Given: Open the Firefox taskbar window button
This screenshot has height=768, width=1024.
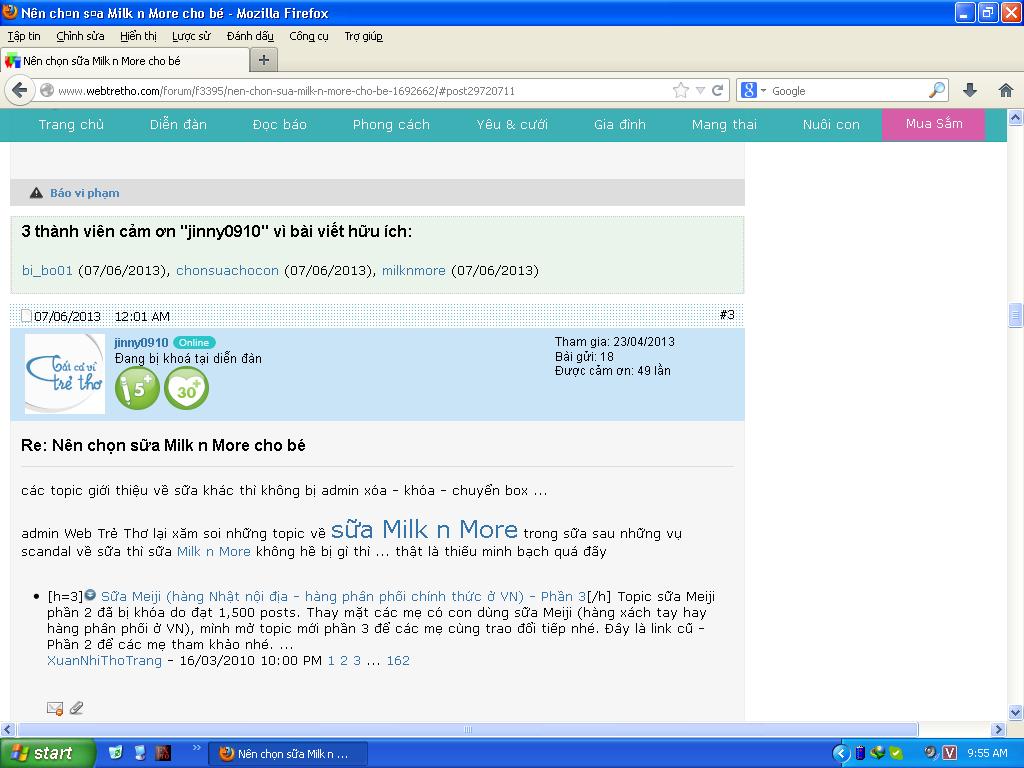Looking at the screenshot, I should tap(288, 754).
